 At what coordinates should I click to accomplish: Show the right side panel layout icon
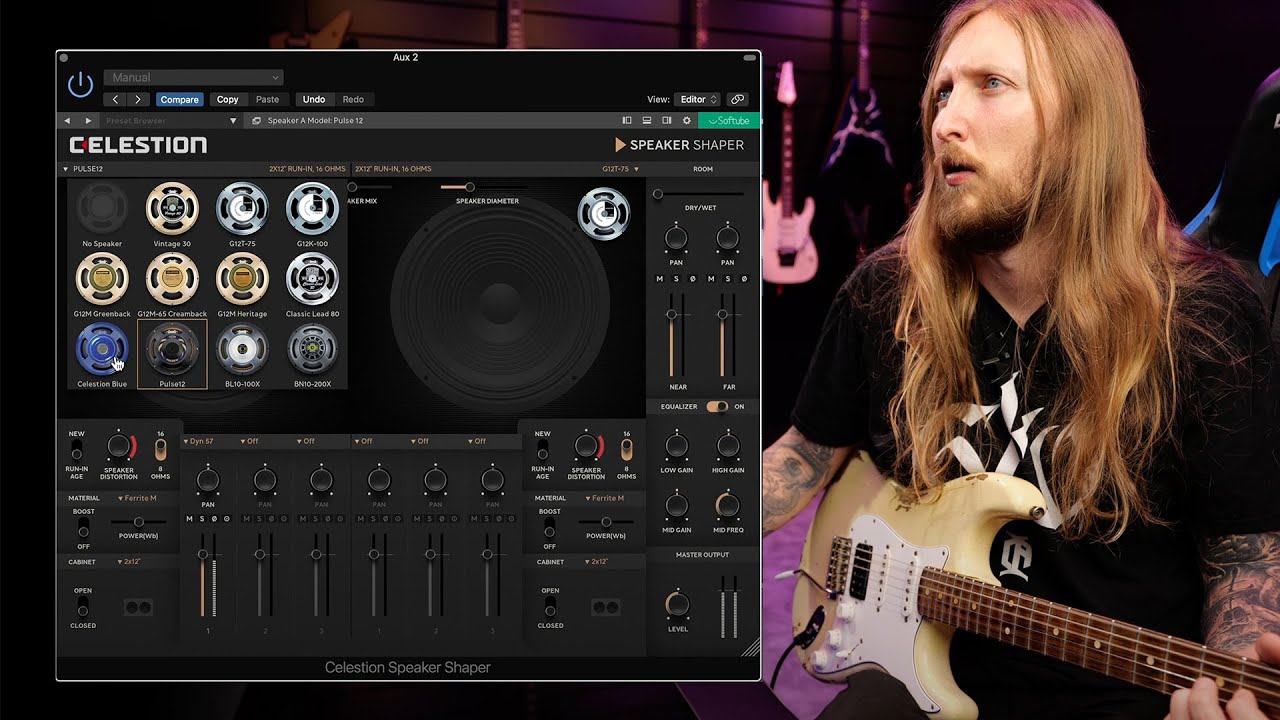667,121
